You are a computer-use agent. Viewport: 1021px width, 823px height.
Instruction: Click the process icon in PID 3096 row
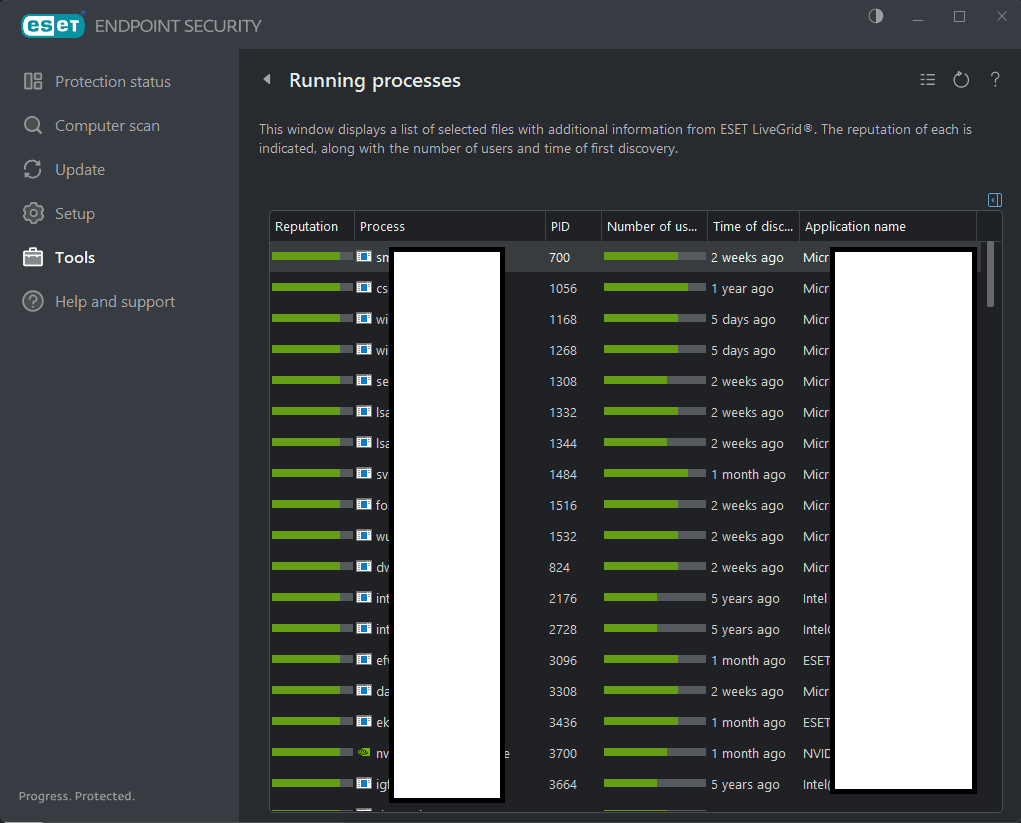pyautogui.click(x=364, y=659)
